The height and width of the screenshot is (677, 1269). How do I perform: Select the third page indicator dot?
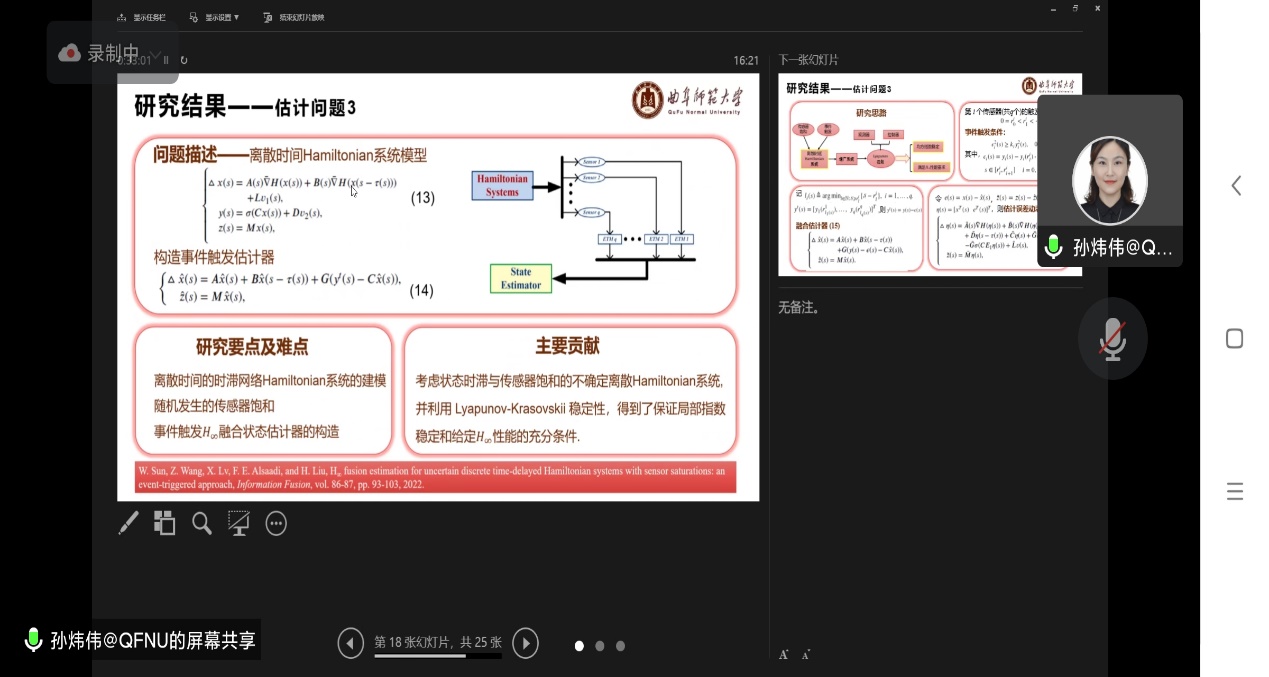tap(620, 646)
